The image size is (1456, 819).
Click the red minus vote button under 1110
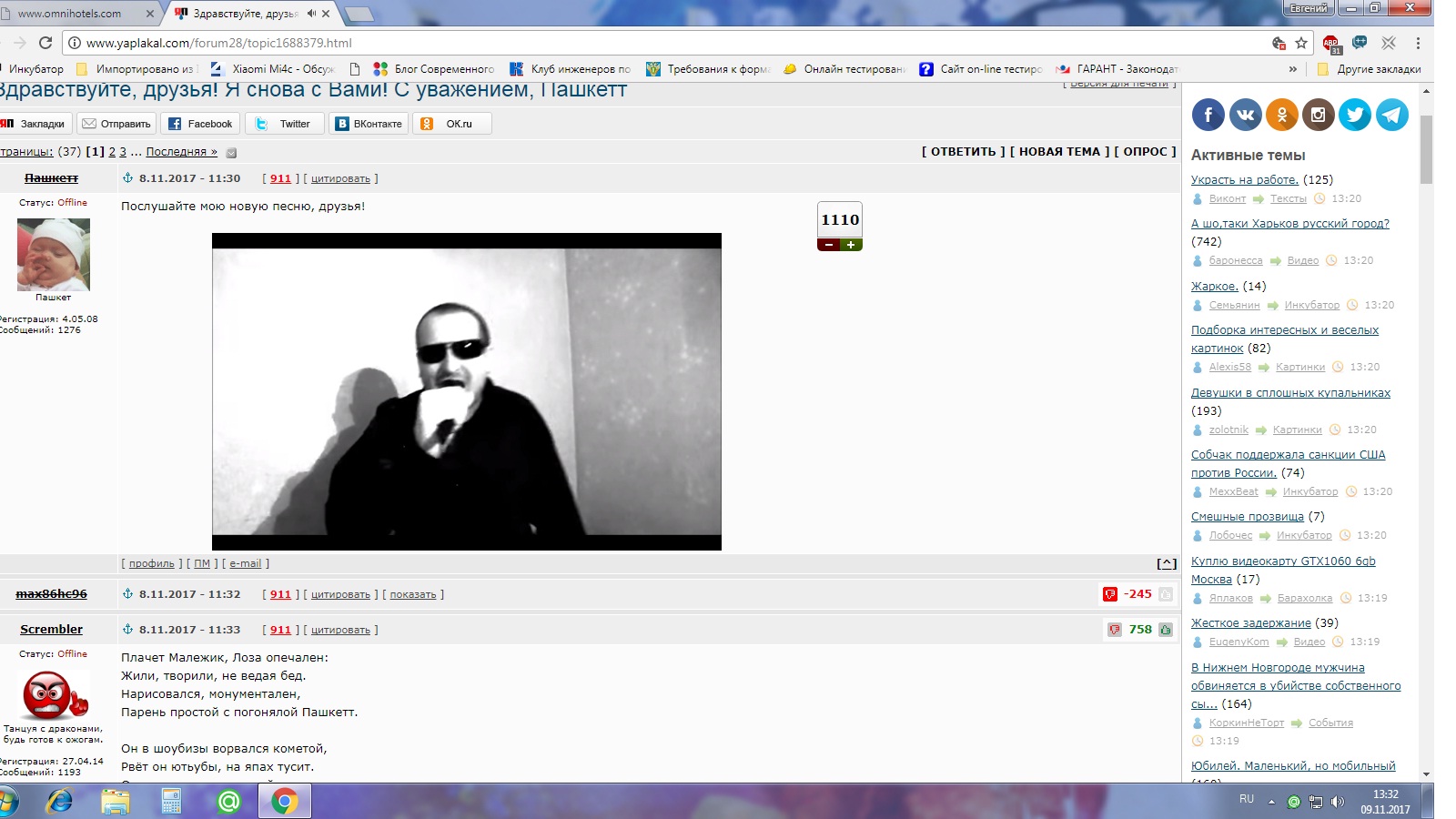828,245
